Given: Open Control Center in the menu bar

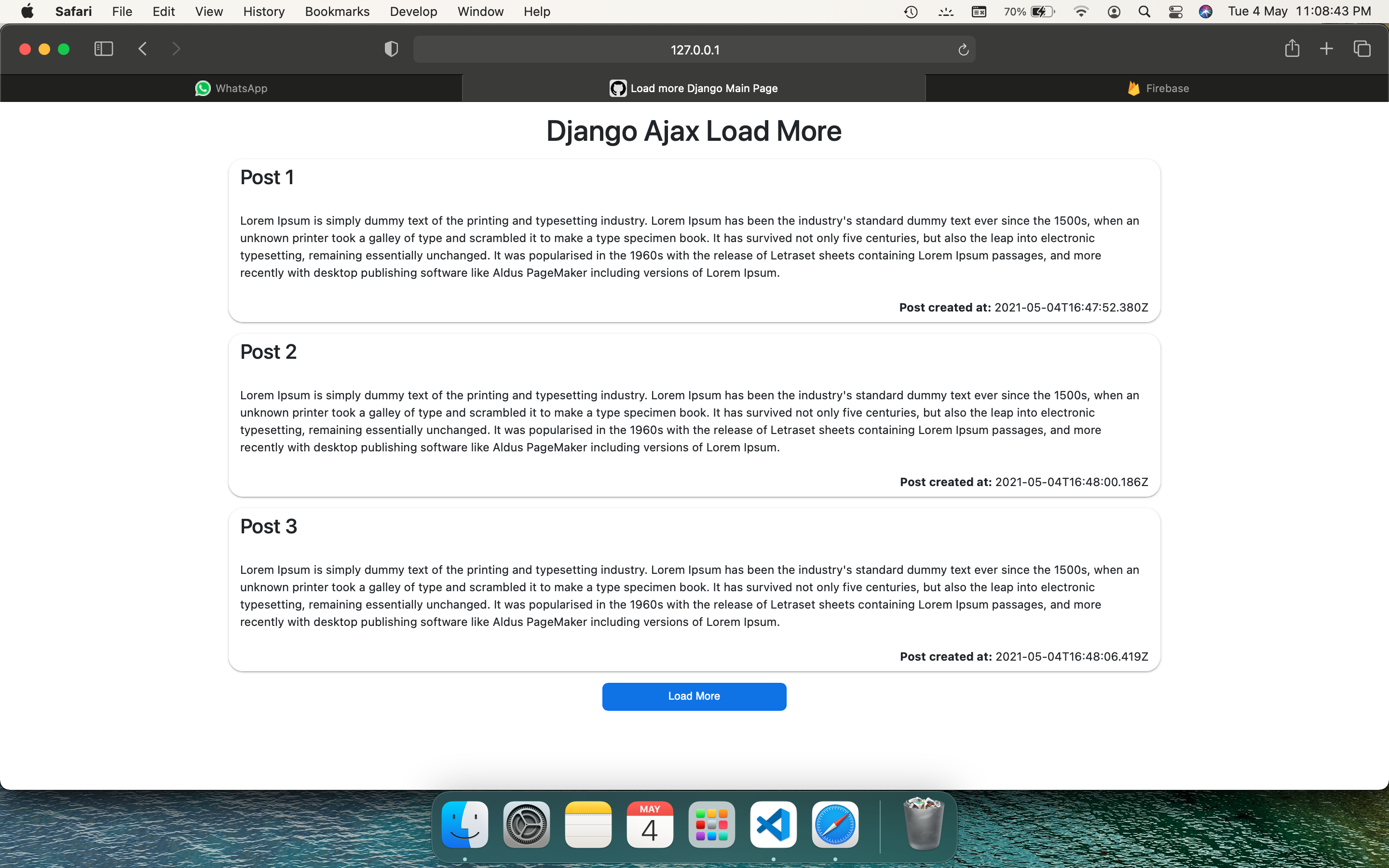Looking at the screenshot, I should 1175,12.
